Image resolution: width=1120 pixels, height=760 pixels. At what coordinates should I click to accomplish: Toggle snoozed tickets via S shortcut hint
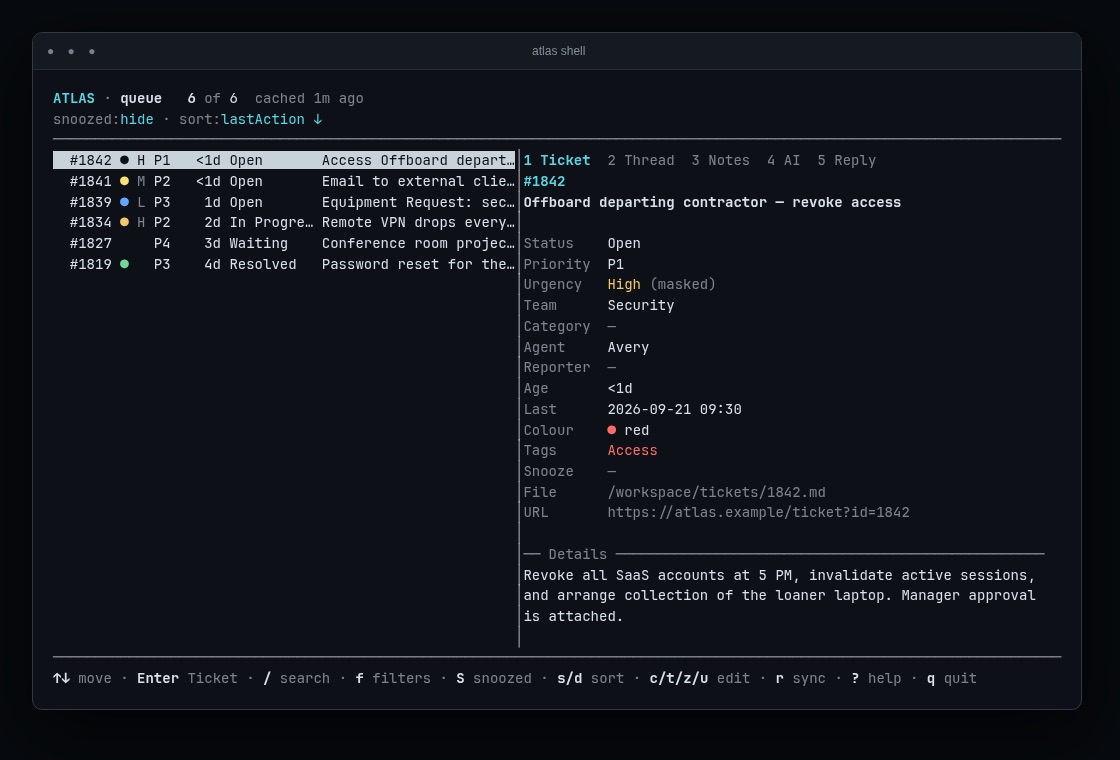494,679
